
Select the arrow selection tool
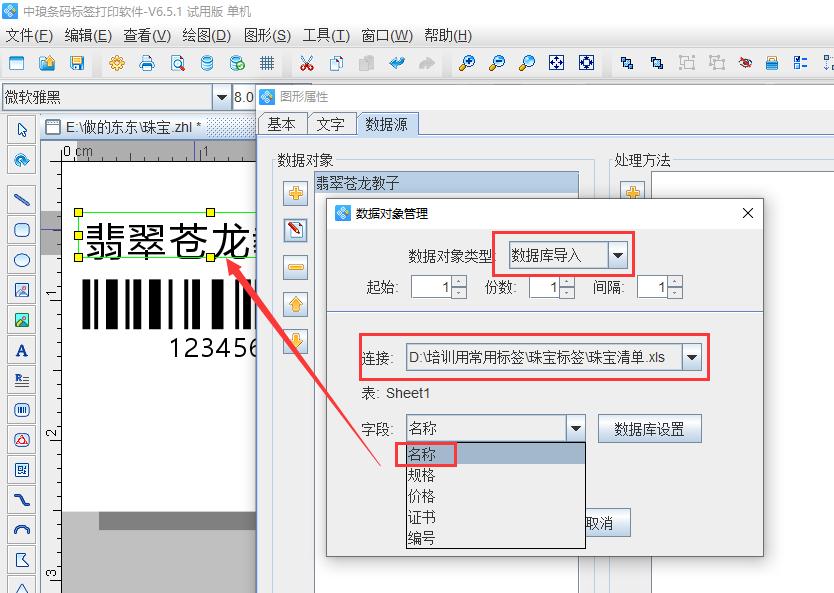[x=22, y=130]
